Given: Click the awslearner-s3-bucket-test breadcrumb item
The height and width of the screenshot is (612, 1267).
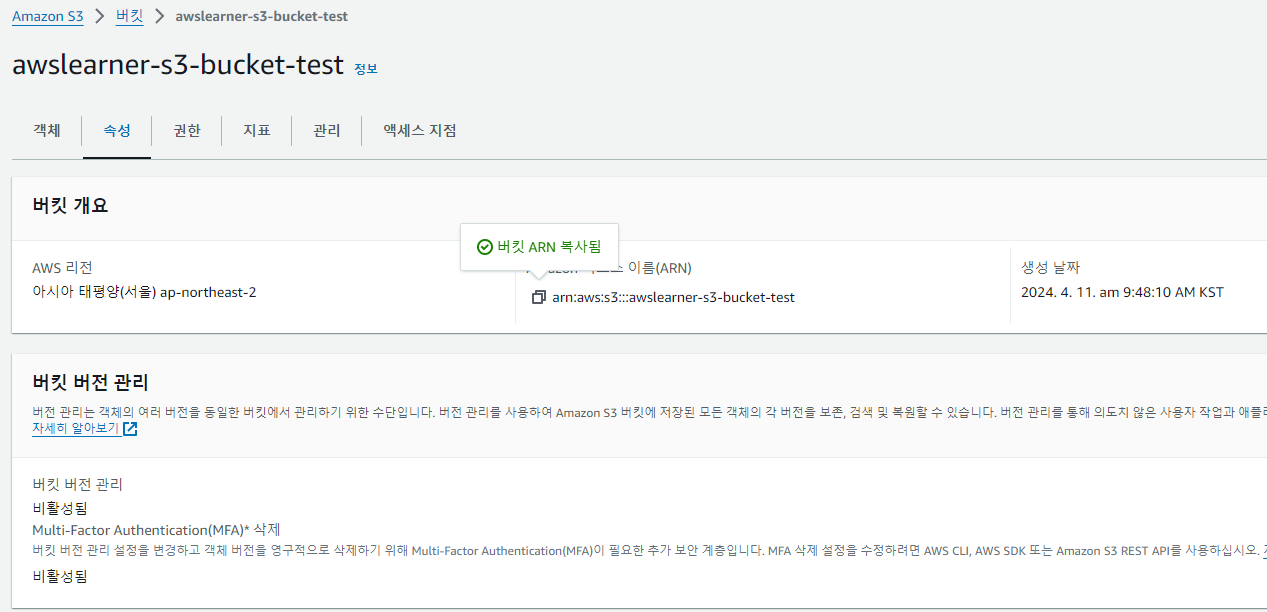Looking at the screenshot, I should 262,16.
